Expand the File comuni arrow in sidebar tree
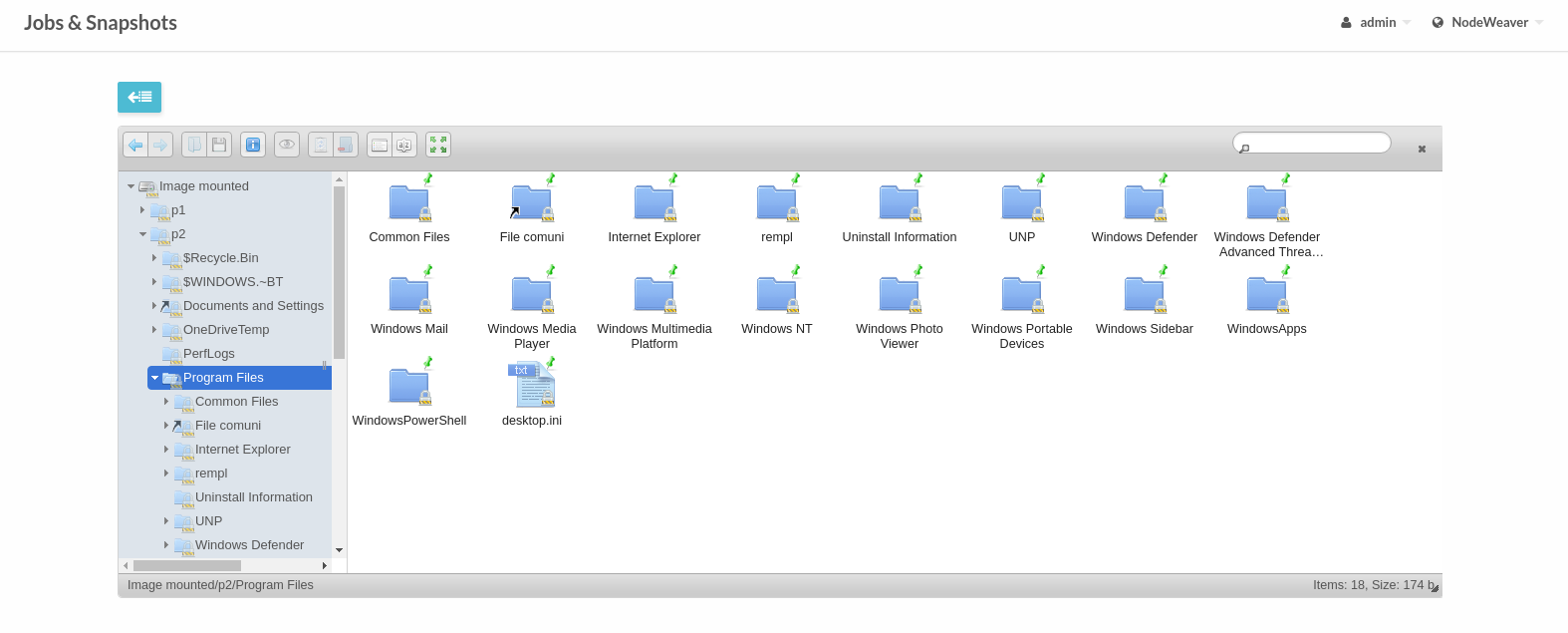Screen dimensions: 1568x633 click(166, 426)
